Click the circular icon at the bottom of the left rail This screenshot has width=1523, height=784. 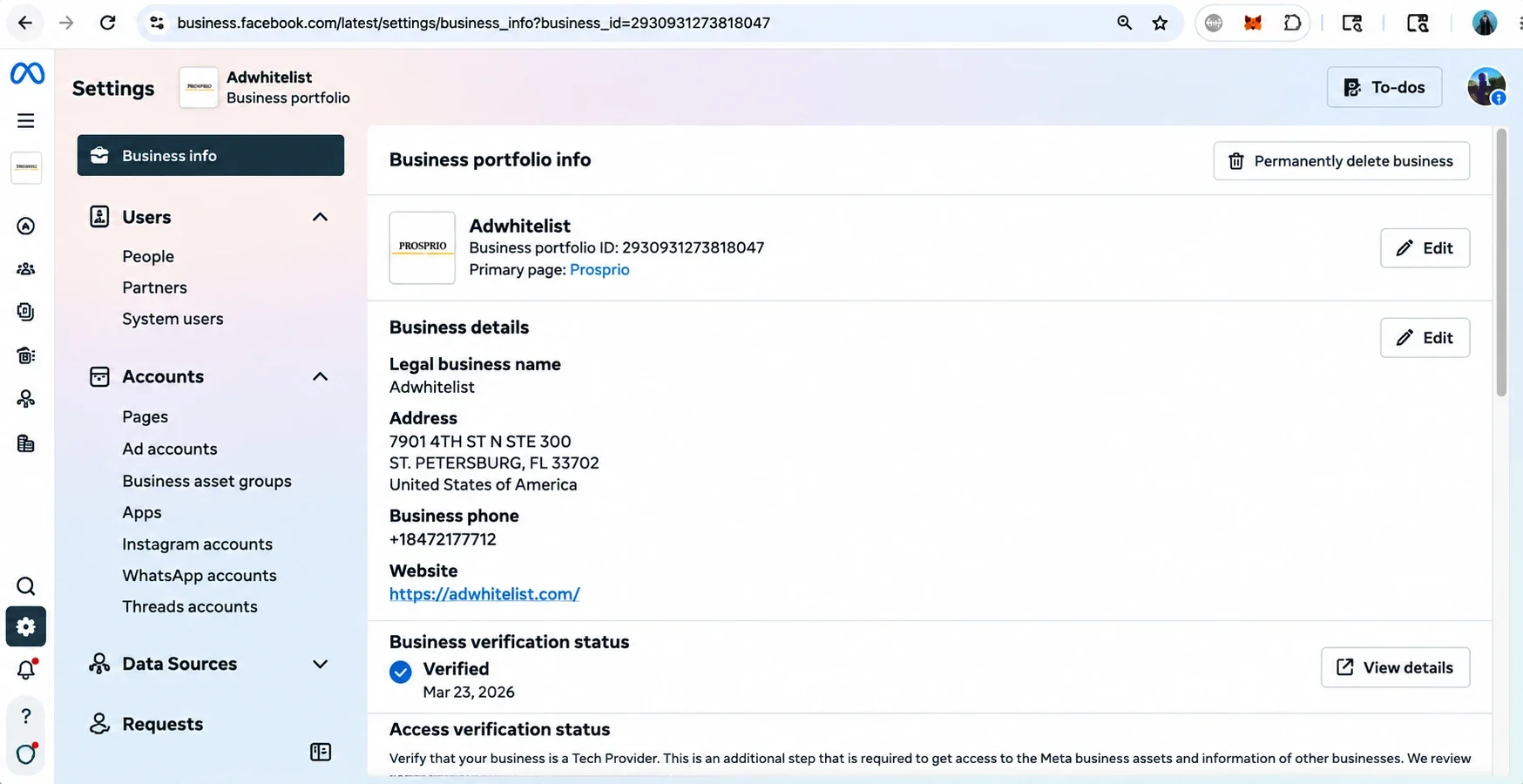pos(26,754)
